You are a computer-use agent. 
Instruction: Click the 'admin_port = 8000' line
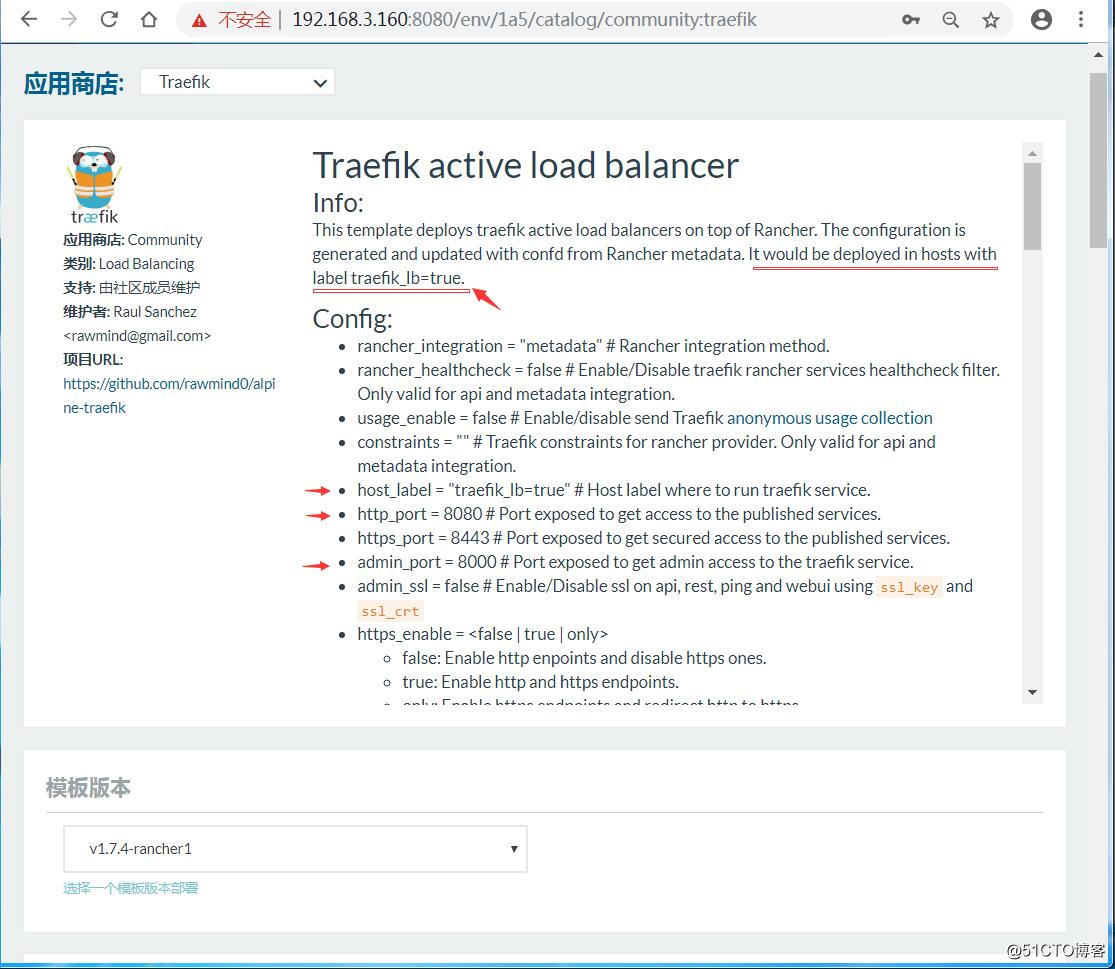point(635,562)
